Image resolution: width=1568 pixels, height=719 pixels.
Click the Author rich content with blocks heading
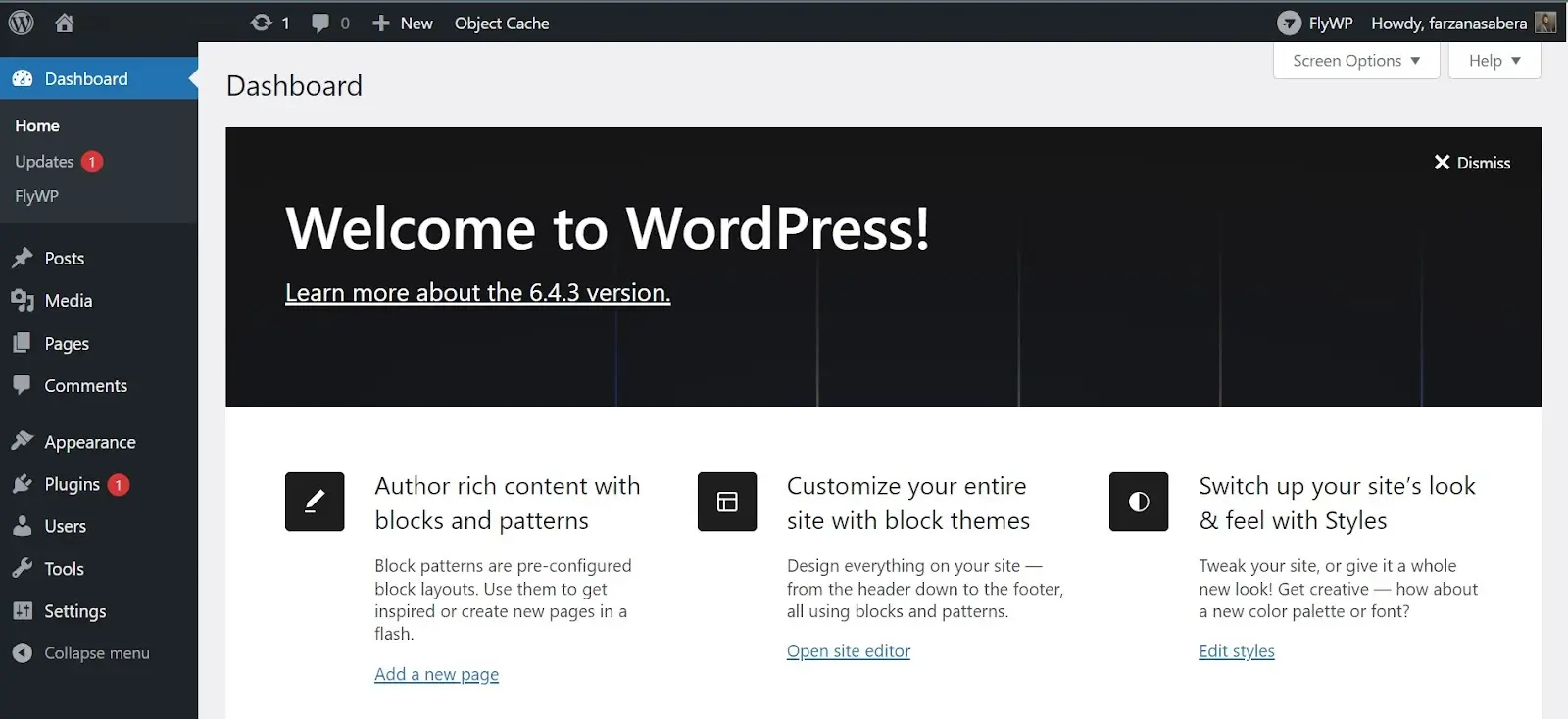point(508,503)
